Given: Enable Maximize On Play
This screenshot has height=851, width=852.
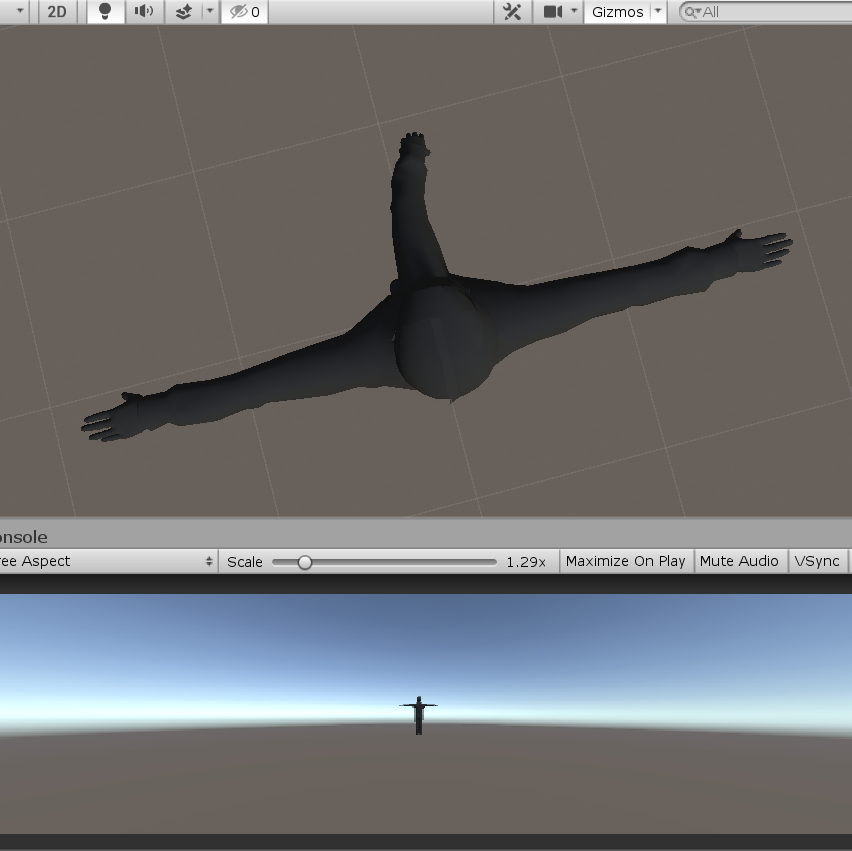Looking at the screenshot, I should pyautogui.click(x=625, y=561).
